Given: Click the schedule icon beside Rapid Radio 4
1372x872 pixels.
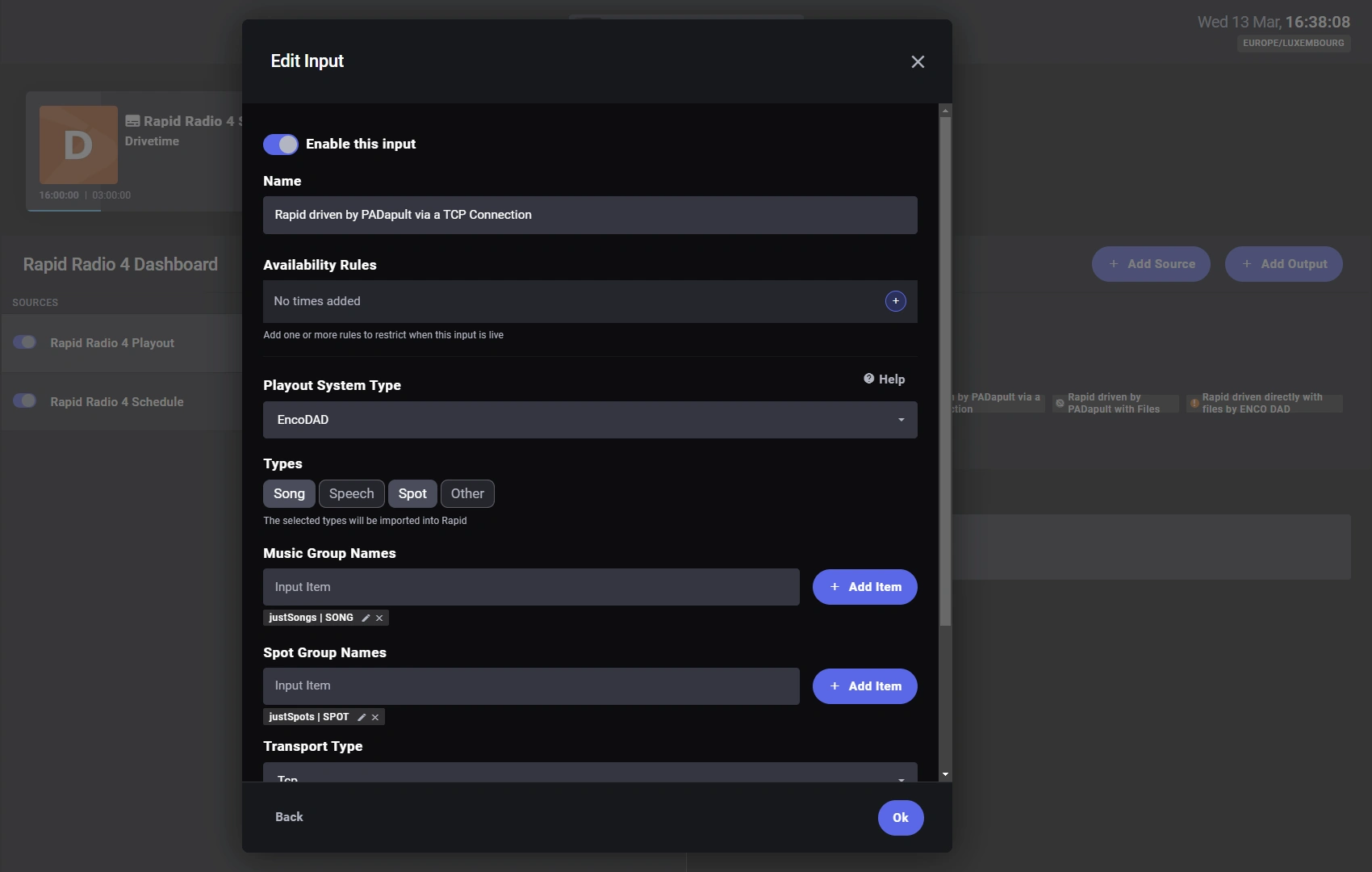Looking at the screenshot, I should [132, 121].
